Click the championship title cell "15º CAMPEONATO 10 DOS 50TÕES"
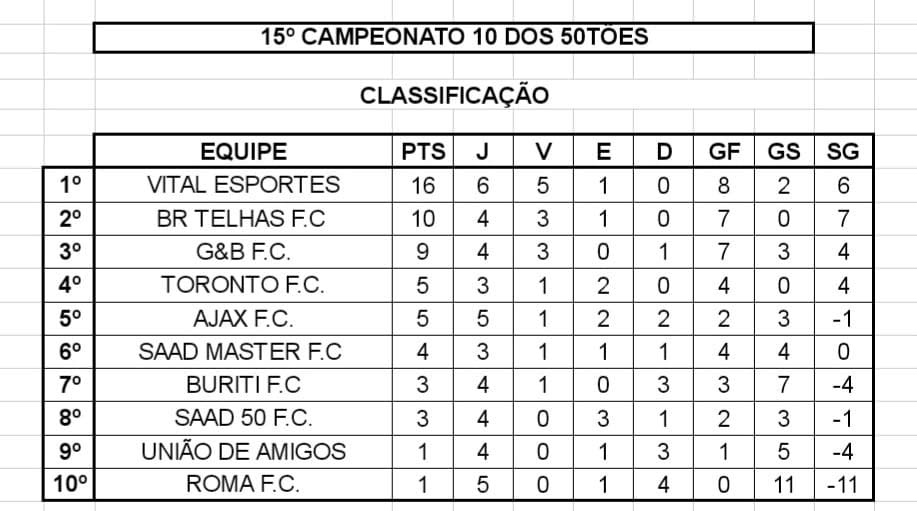 tap(453, 38)
